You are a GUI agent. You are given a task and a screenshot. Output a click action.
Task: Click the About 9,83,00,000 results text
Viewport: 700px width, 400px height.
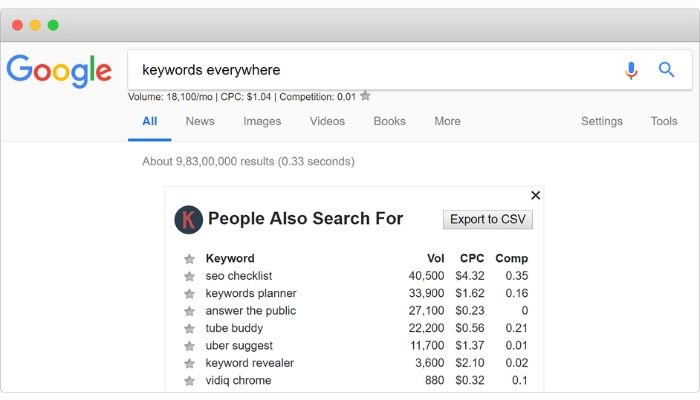pyautogui.click(x=248, y=162)
